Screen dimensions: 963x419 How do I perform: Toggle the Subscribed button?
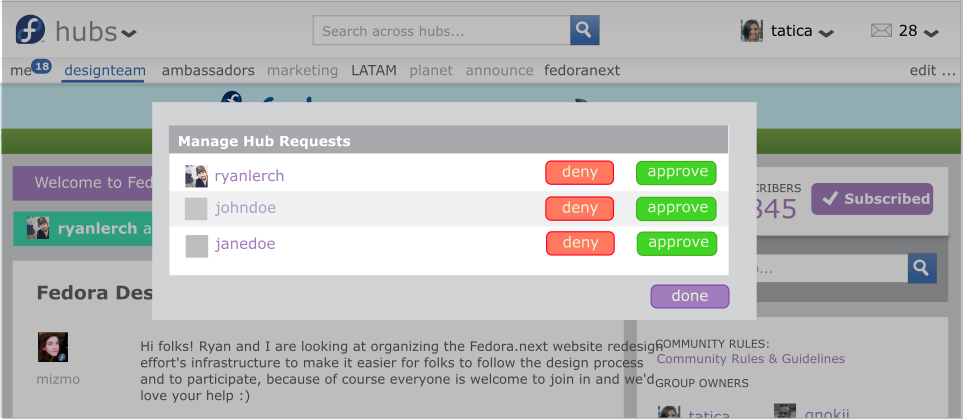872,199
